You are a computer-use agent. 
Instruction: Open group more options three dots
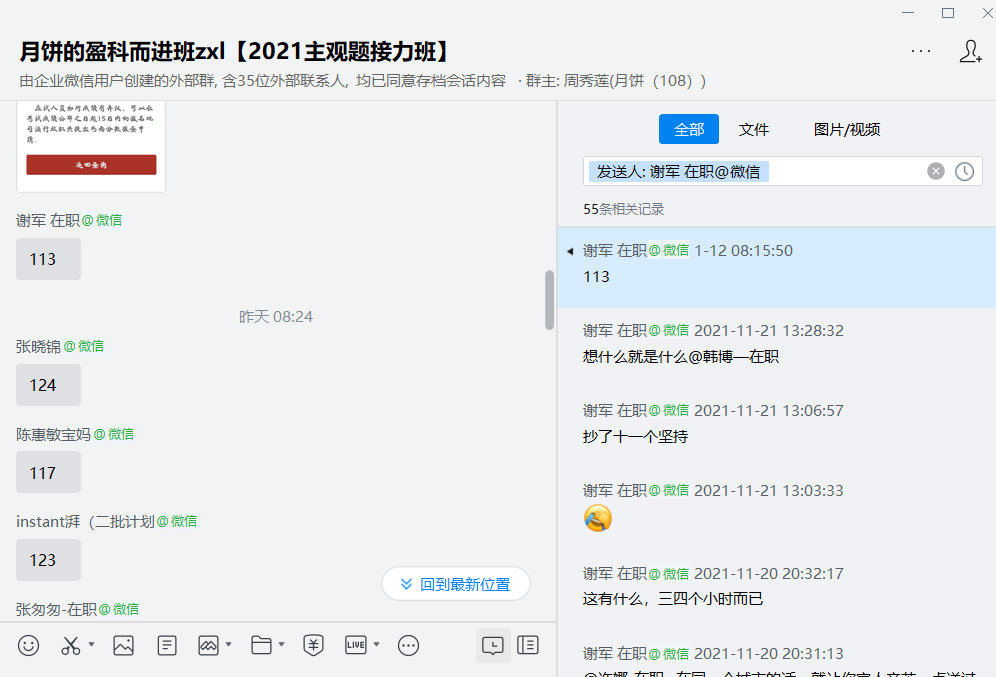(920, 51)
